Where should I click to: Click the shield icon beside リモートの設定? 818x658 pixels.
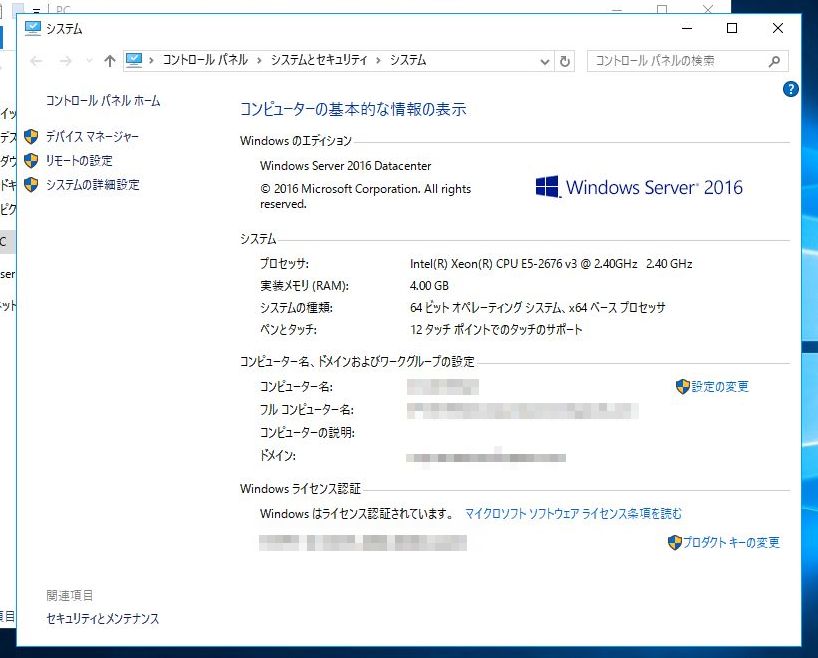coord(31,161)
